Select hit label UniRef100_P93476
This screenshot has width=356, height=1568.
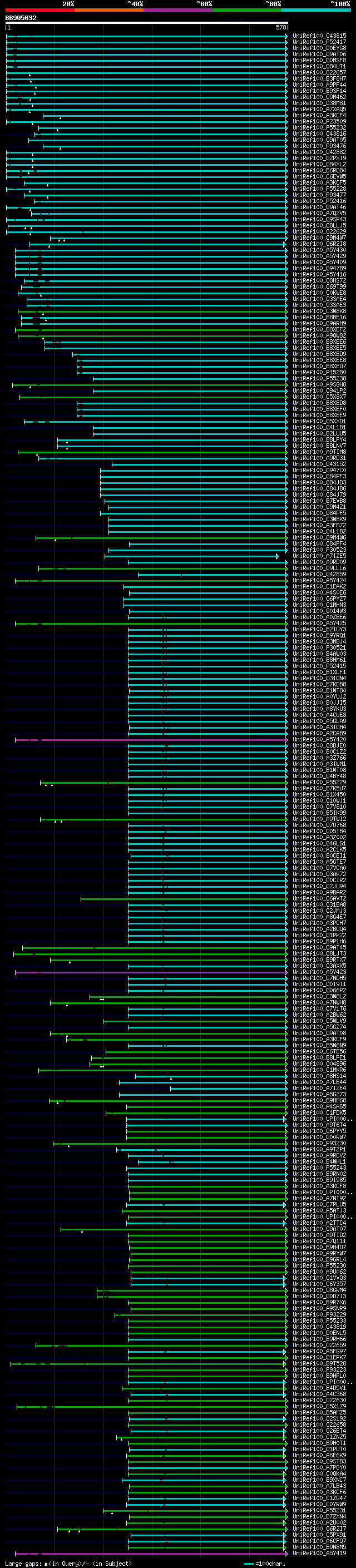click(319, 146)
